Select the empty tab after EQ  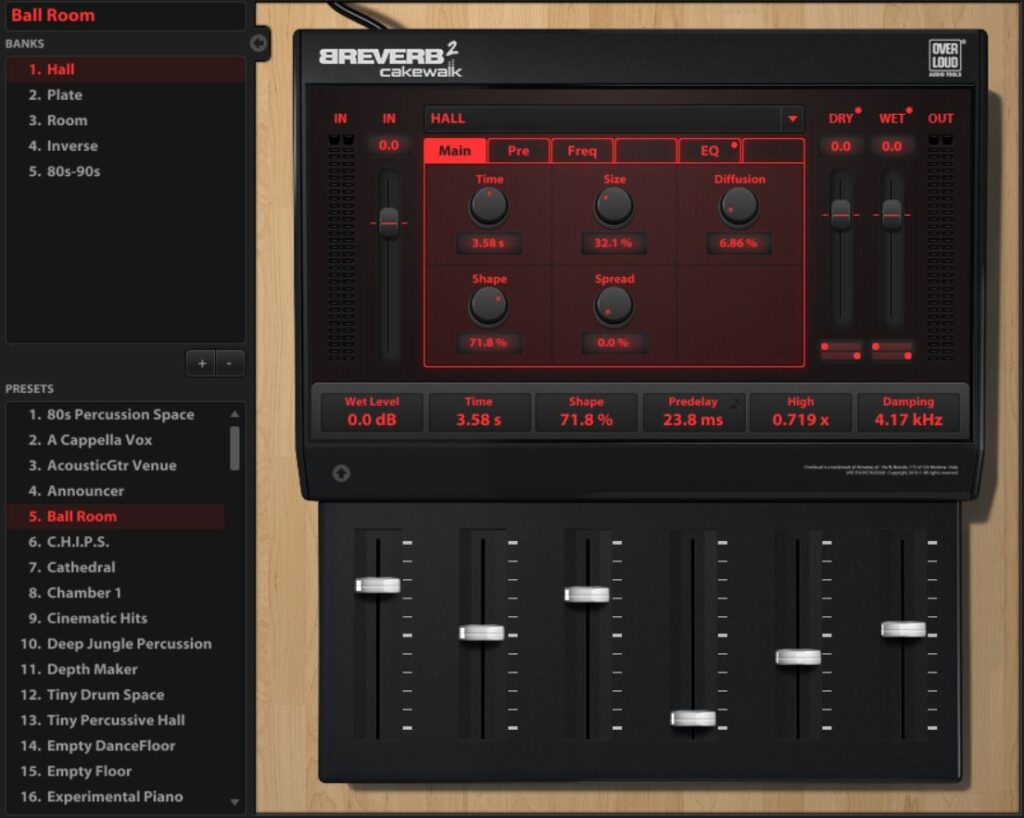773,151
